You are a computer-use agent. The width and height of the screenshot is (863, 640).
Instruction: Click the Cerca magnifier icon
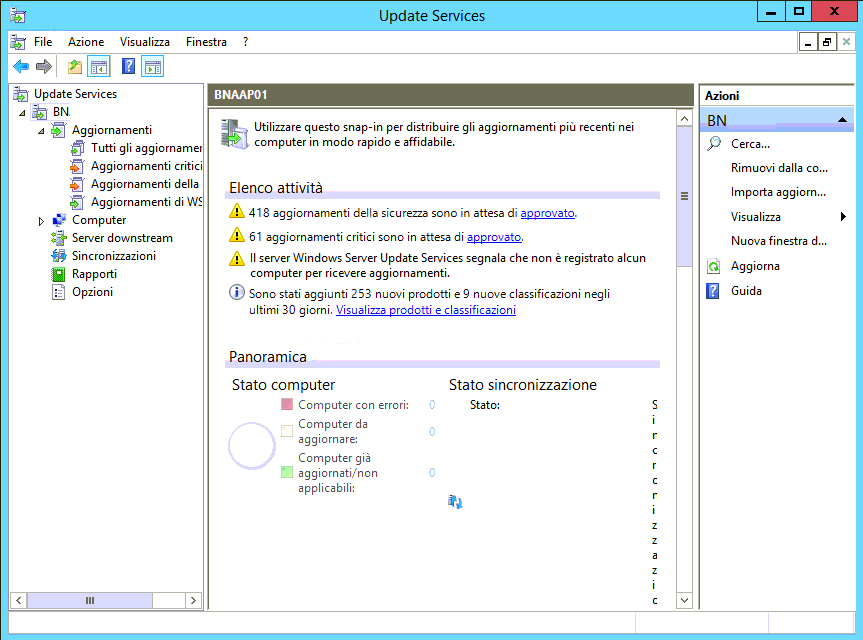[x=713, y=144]
